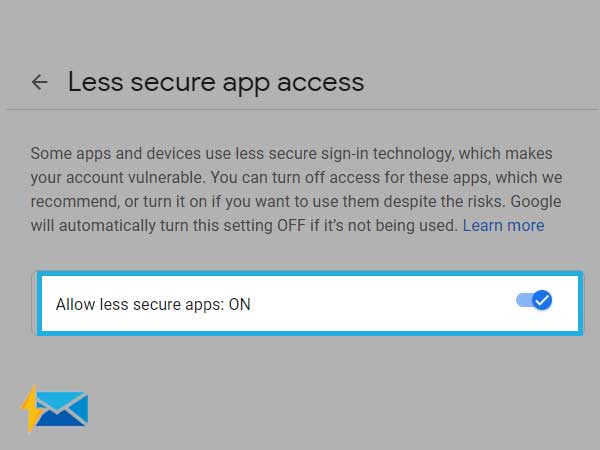
Task: Click the "ON" status text in the card
Action: click(x=240, y=305)
